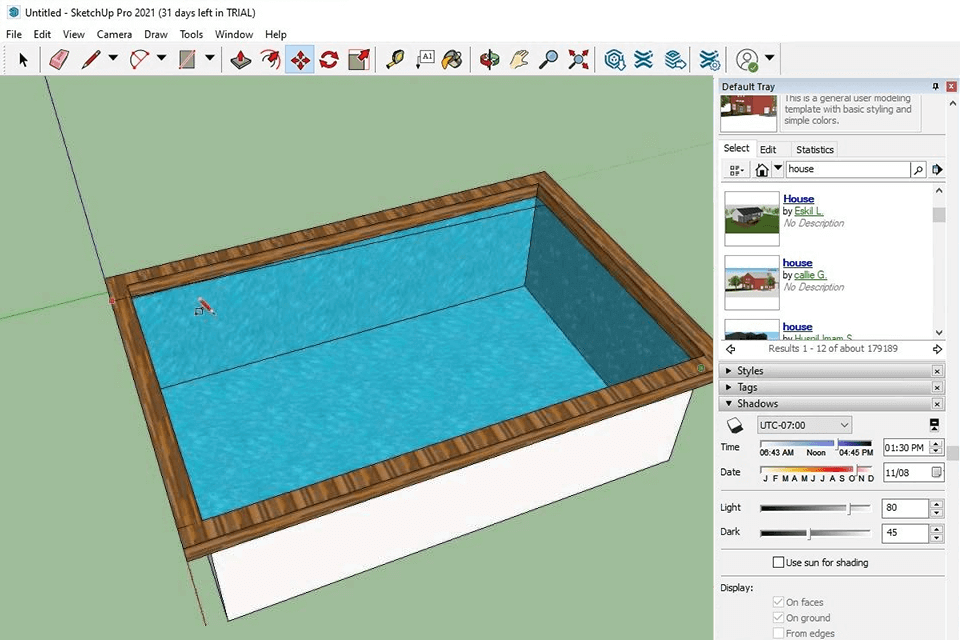Expand the Styles panel
Image resolution: width=960 pixels, height=640 pixels.
point(749,371)
